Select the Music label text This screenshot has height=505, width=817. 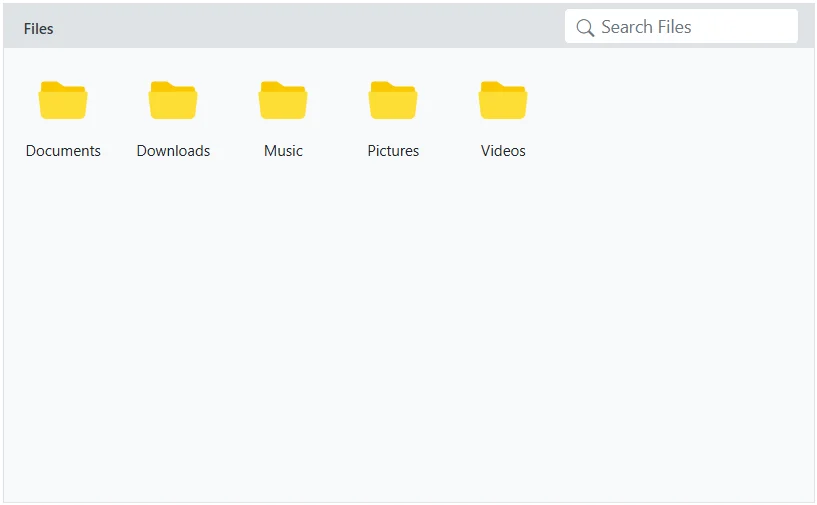point(283,151)
